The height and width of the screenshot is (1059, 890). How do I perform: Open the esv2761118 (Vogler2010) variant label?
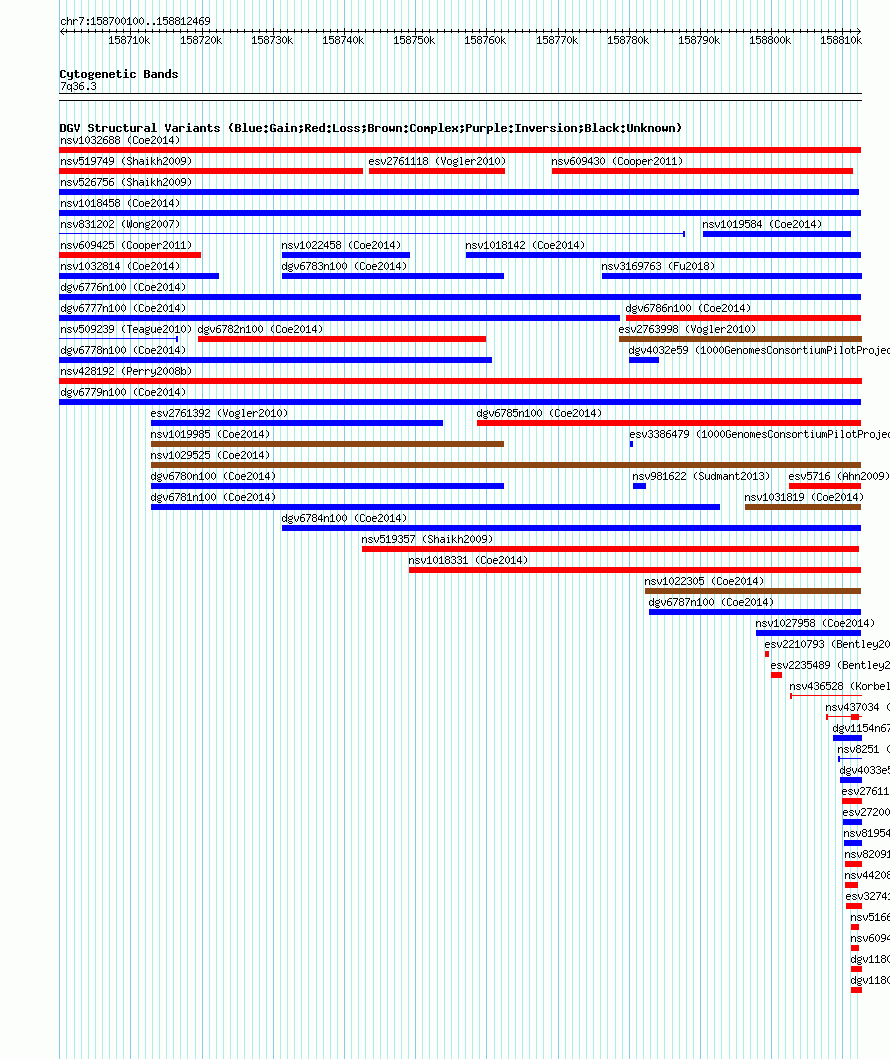click(437, 161)
